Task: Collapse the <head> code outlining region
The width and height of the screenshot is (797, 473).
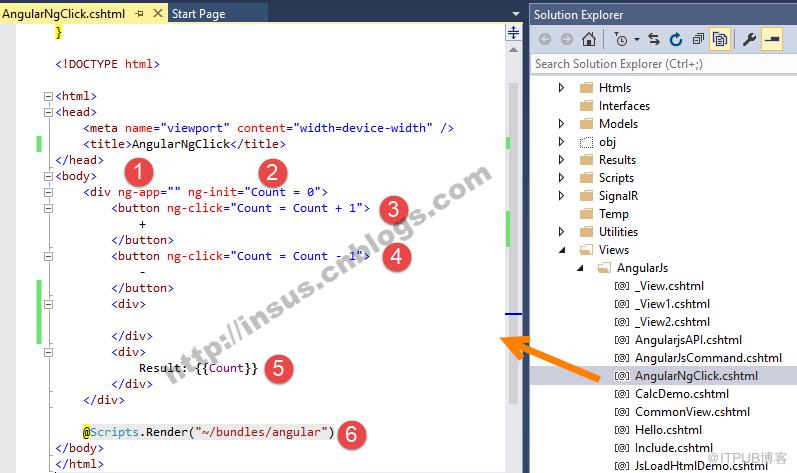Action: click(48, 112)
